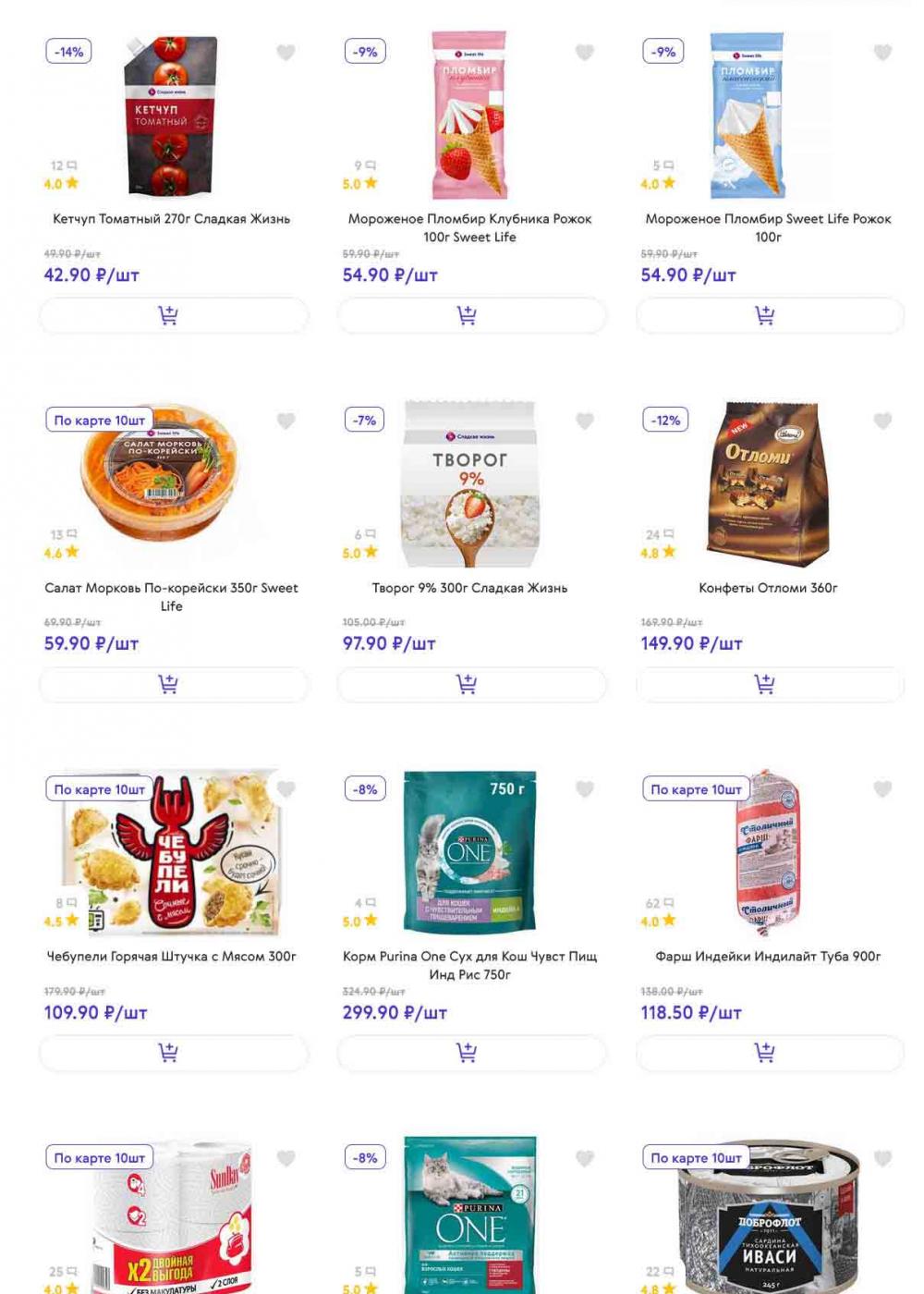
Task: Open Мороженое Пломбир Sweet Life Рожок title
Action: click(768, 228)
